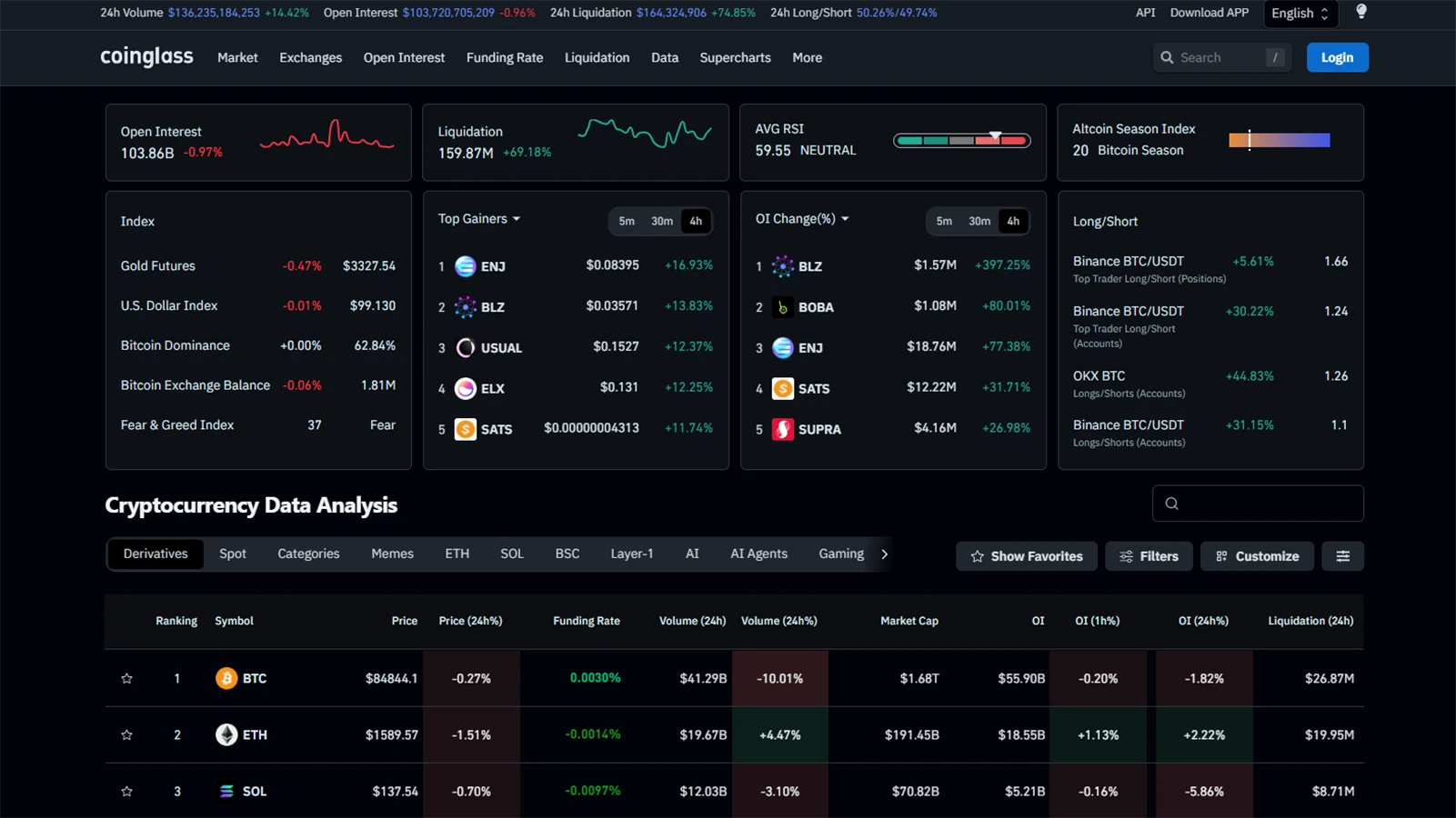Click the Liquidation sparkline chart
The image size is (1456, 818).
[644, 133]
